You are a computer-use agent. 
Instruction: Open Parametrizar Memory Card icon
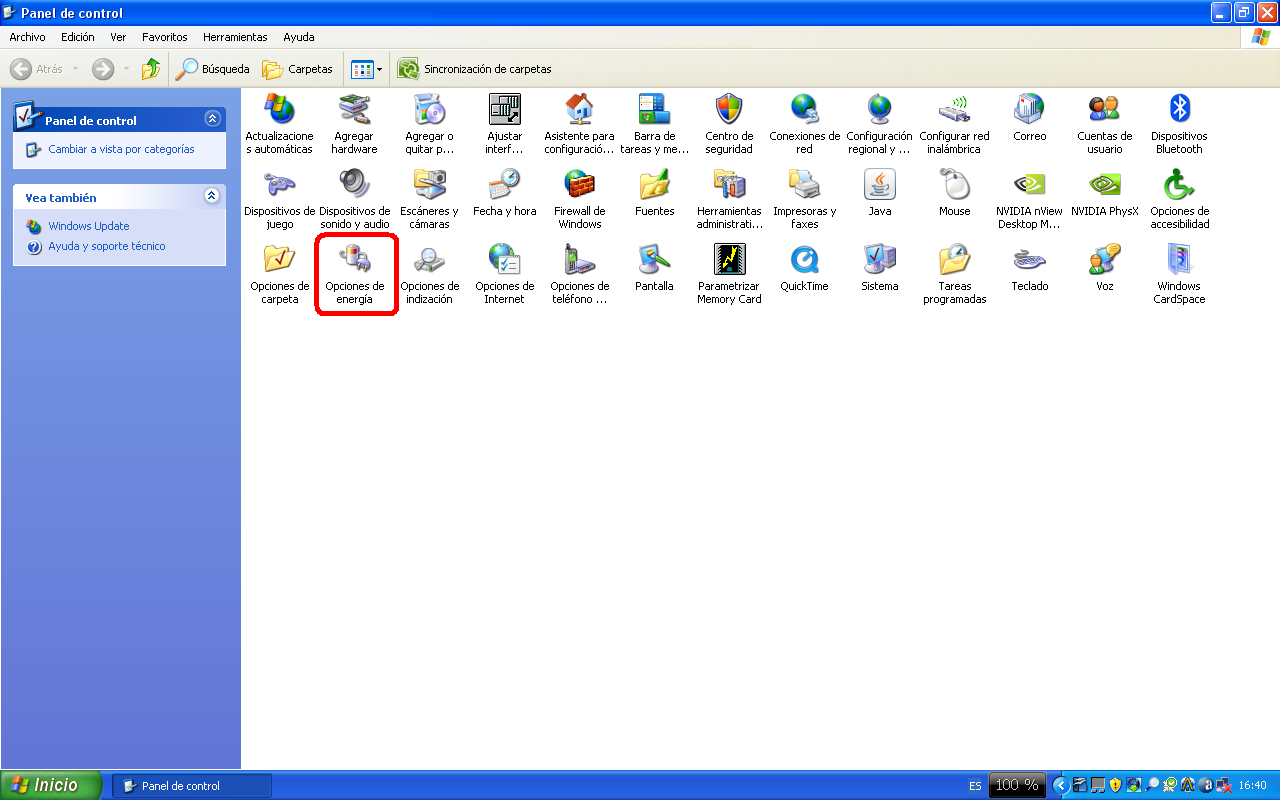(x=729, y=274)
